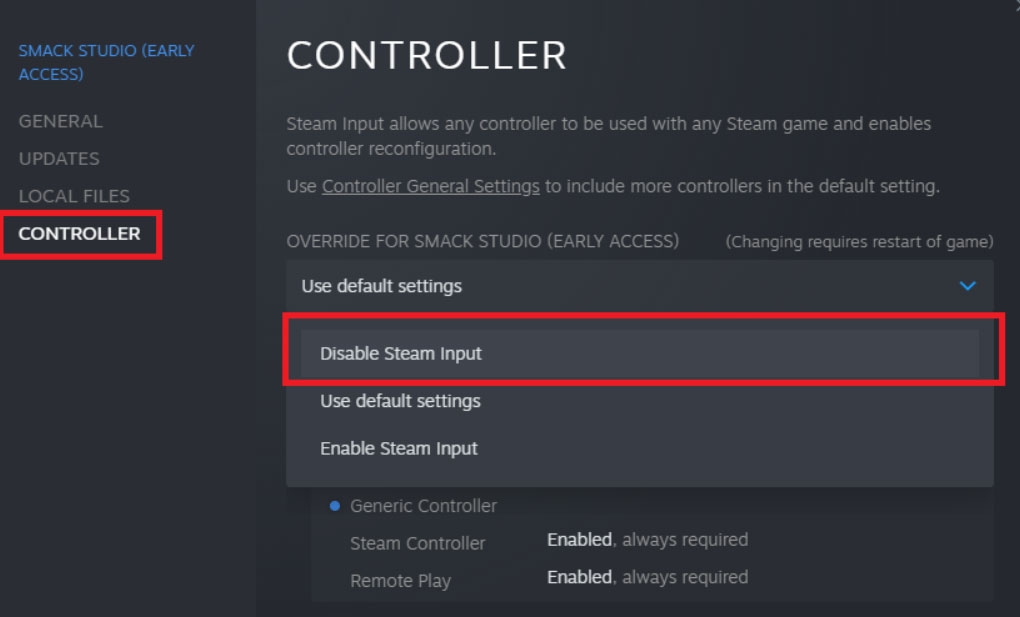Choose Disable Steam Input option
The height and width of the screenshot is (617, 1020).
(401, 353)
